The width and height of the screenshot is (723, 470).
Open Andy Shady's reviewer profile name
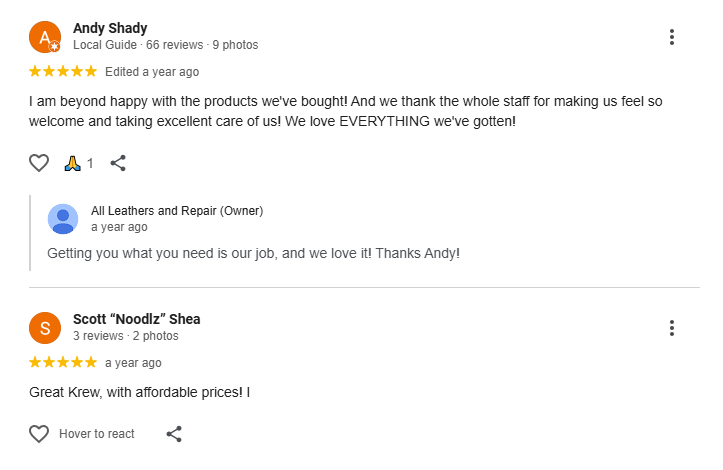click(x=110, y=28)
